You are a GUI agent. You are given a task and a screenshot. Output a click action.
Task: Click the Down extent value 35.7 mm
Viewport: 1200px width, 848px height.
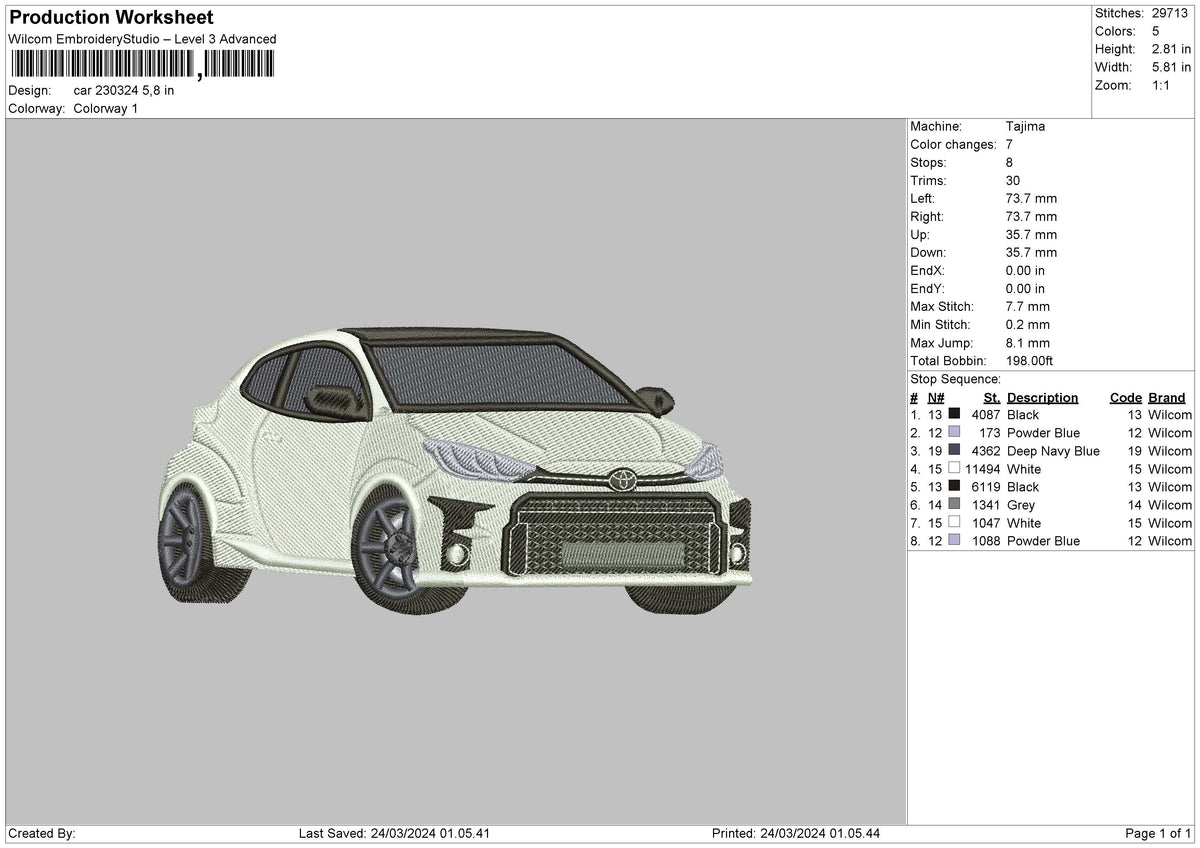point(1031,252)
